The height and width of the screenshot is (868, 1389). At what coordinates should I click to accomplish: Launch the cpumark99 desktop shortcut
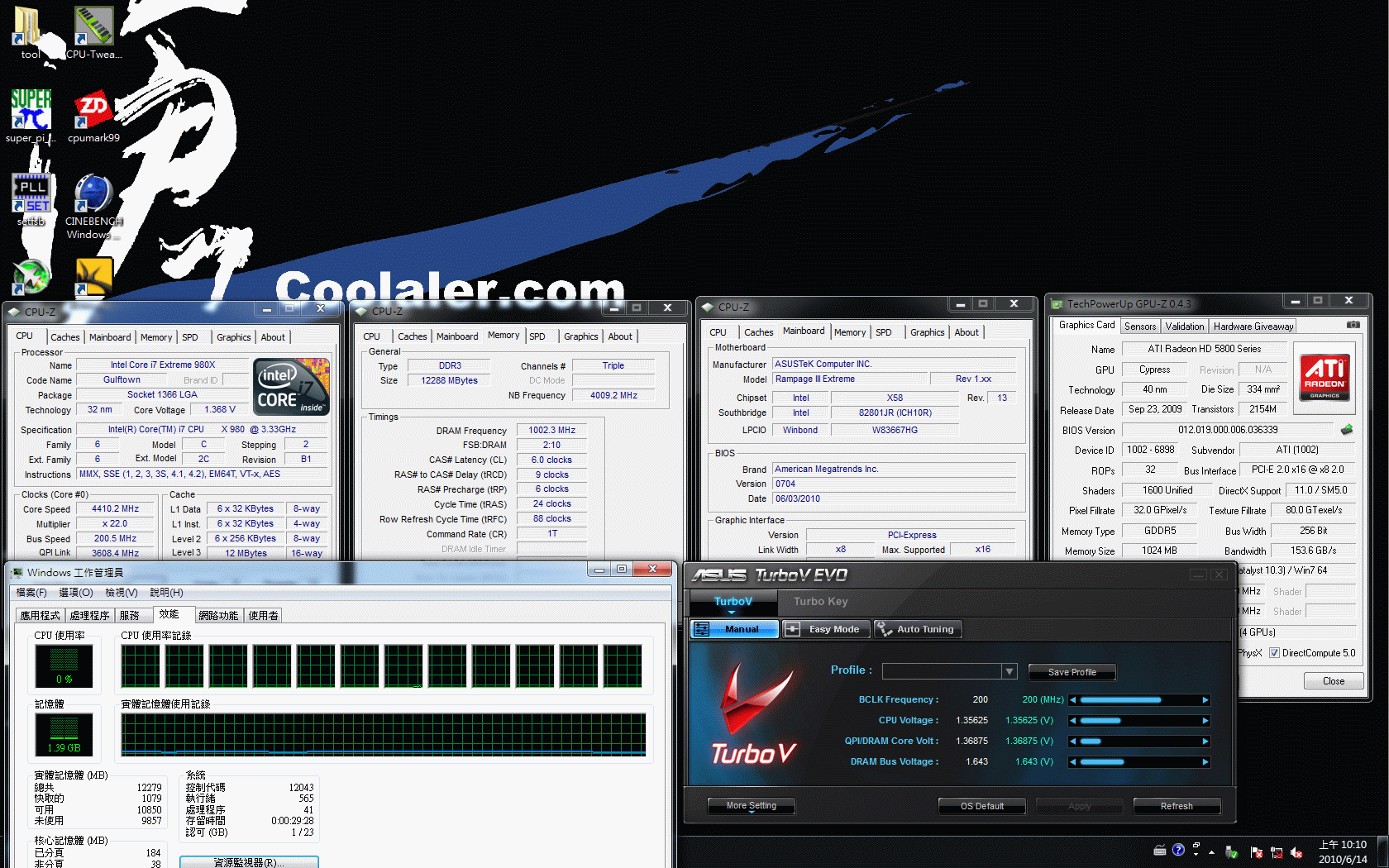coord(93,116)
